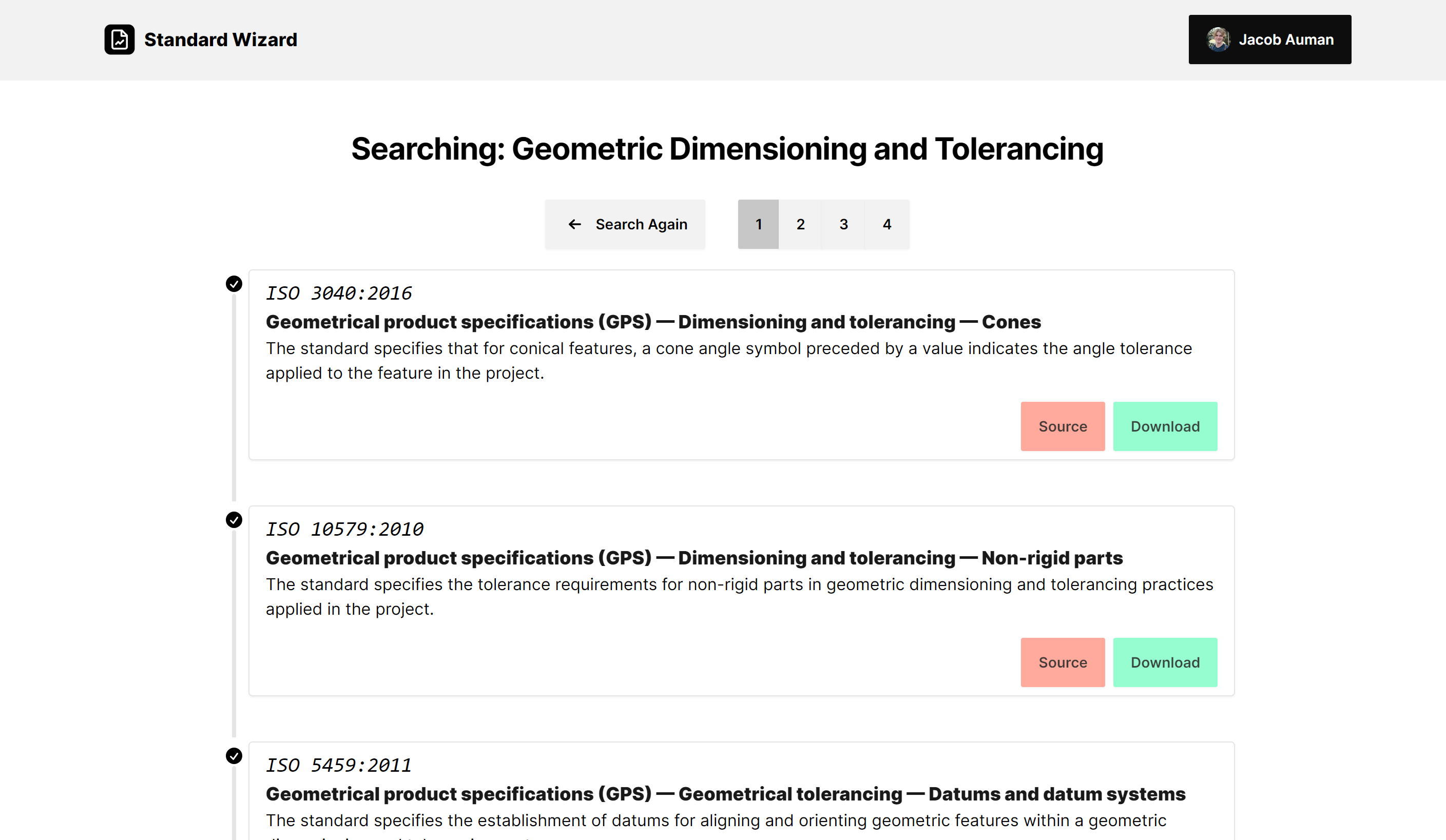Image resolution: width=1446 pixels, height=840 pixels.
Task: Click the checkmark icon beside ISO 3040:2016
Action: 234,284
